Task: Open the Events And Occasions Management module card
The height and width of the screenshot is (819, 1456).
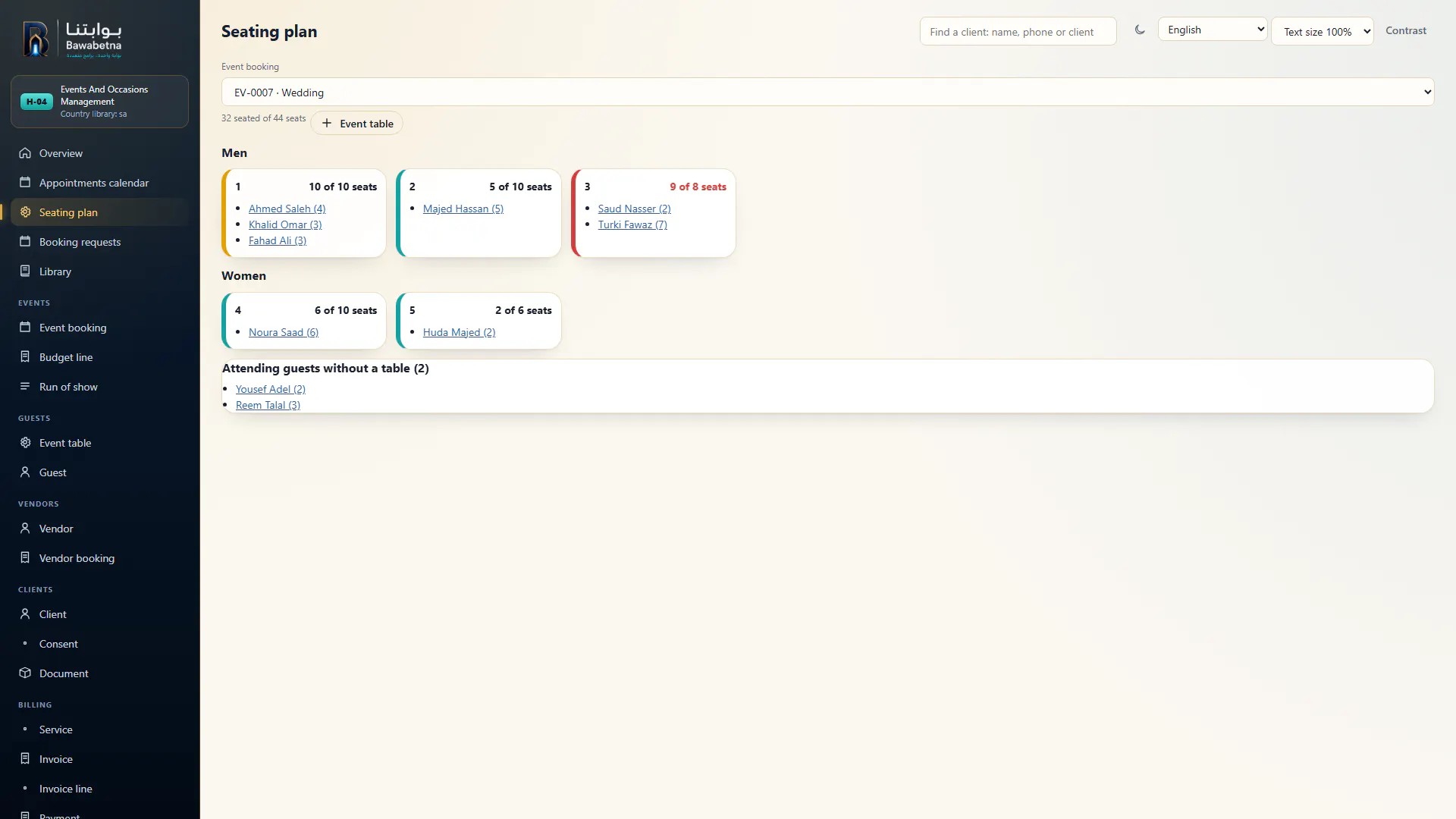Action: click(99, 102)
